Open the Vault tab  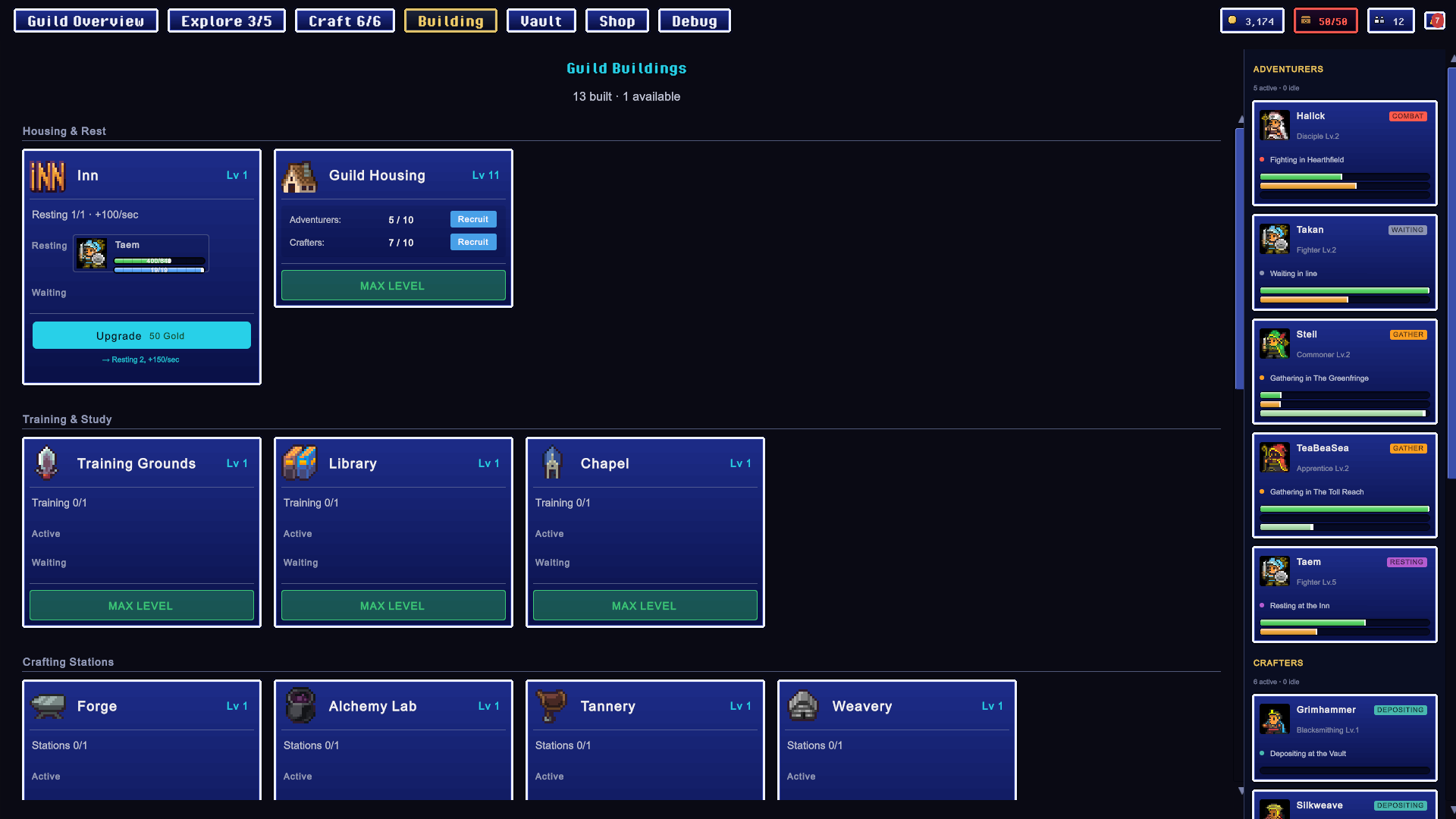click(541, 21)
